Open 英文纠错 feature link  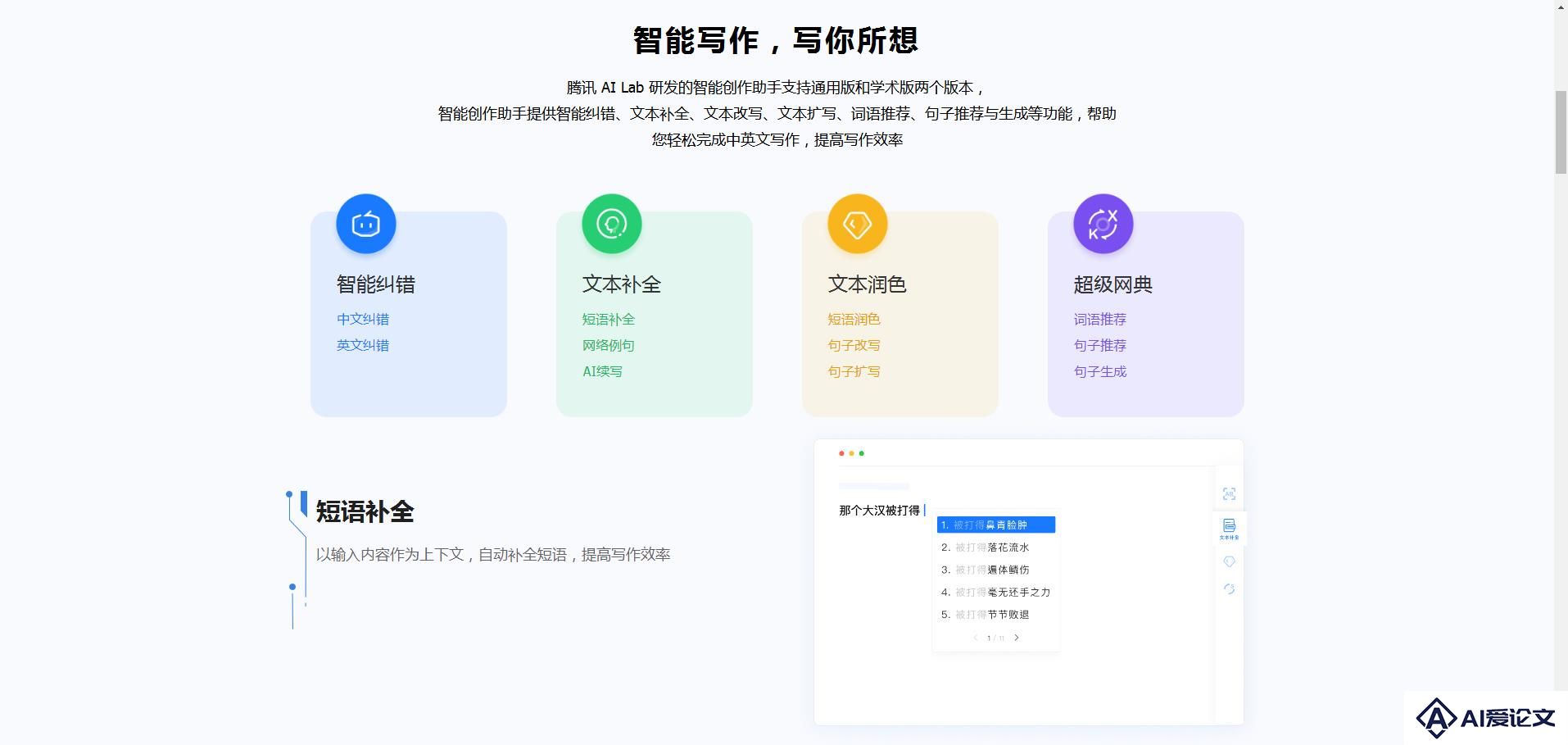coord(363,345)
